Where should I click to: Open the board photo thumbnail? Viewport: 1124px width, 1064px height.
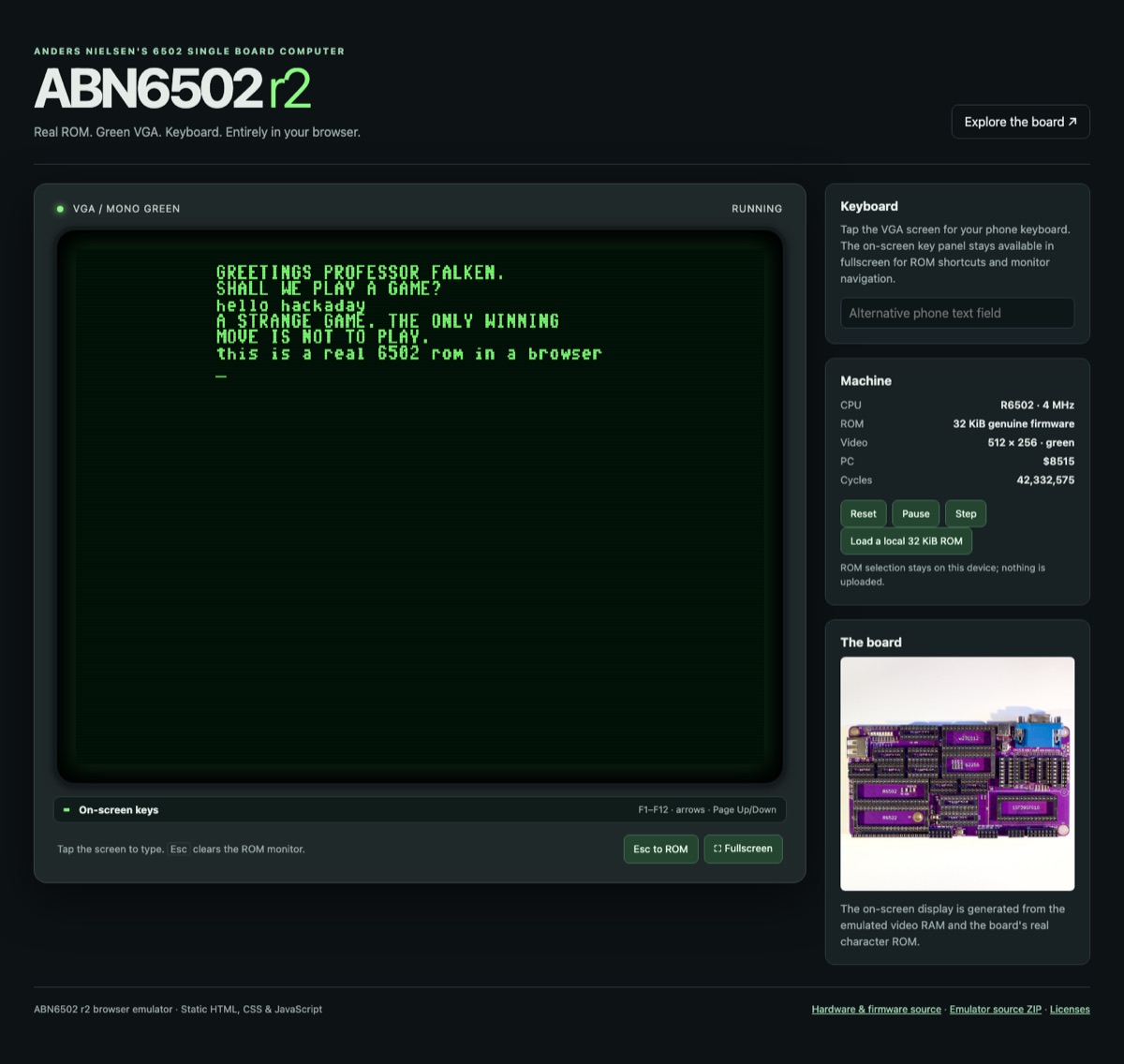(x=956, y=774)
